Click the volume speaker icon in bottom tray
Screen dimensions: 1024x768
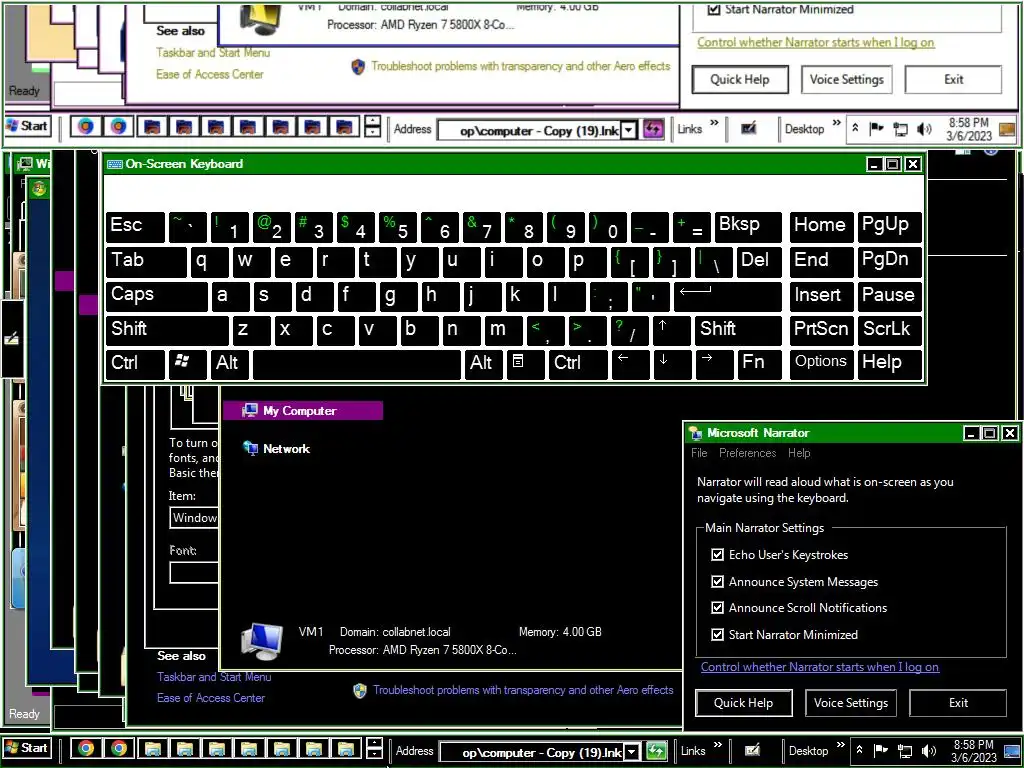(x=928, y=751)
